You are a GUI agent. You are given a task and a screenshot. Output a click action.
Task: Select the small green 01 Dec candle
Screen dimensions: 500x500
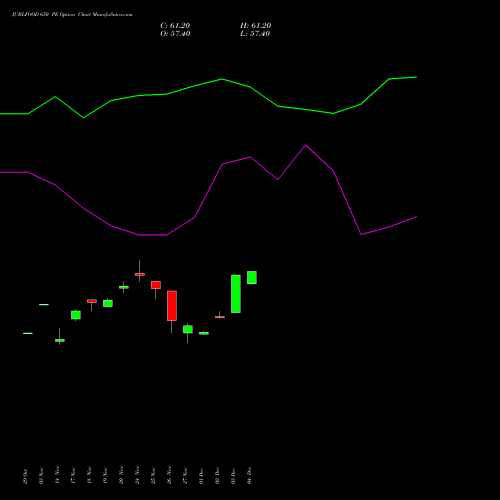click(x=204, y=333)
